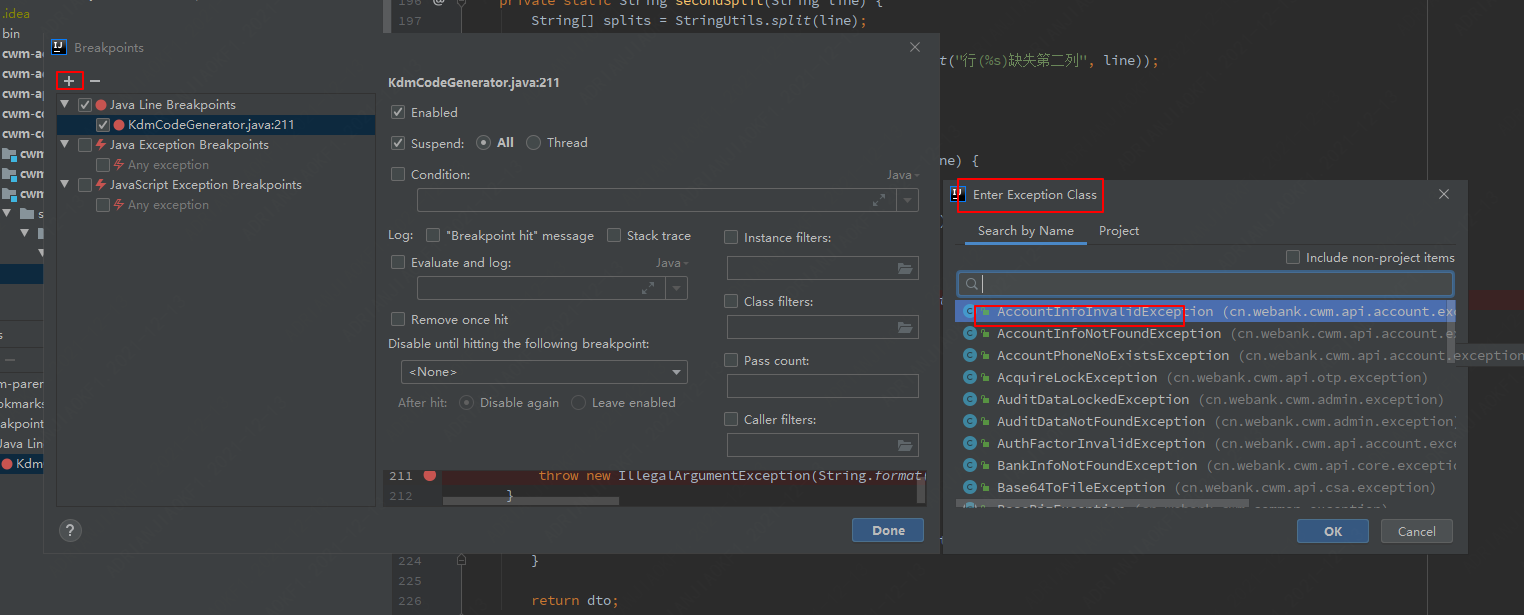Open the Condition Java language selector
Screen dimensions: 1524x615
[x=902, y=175]
